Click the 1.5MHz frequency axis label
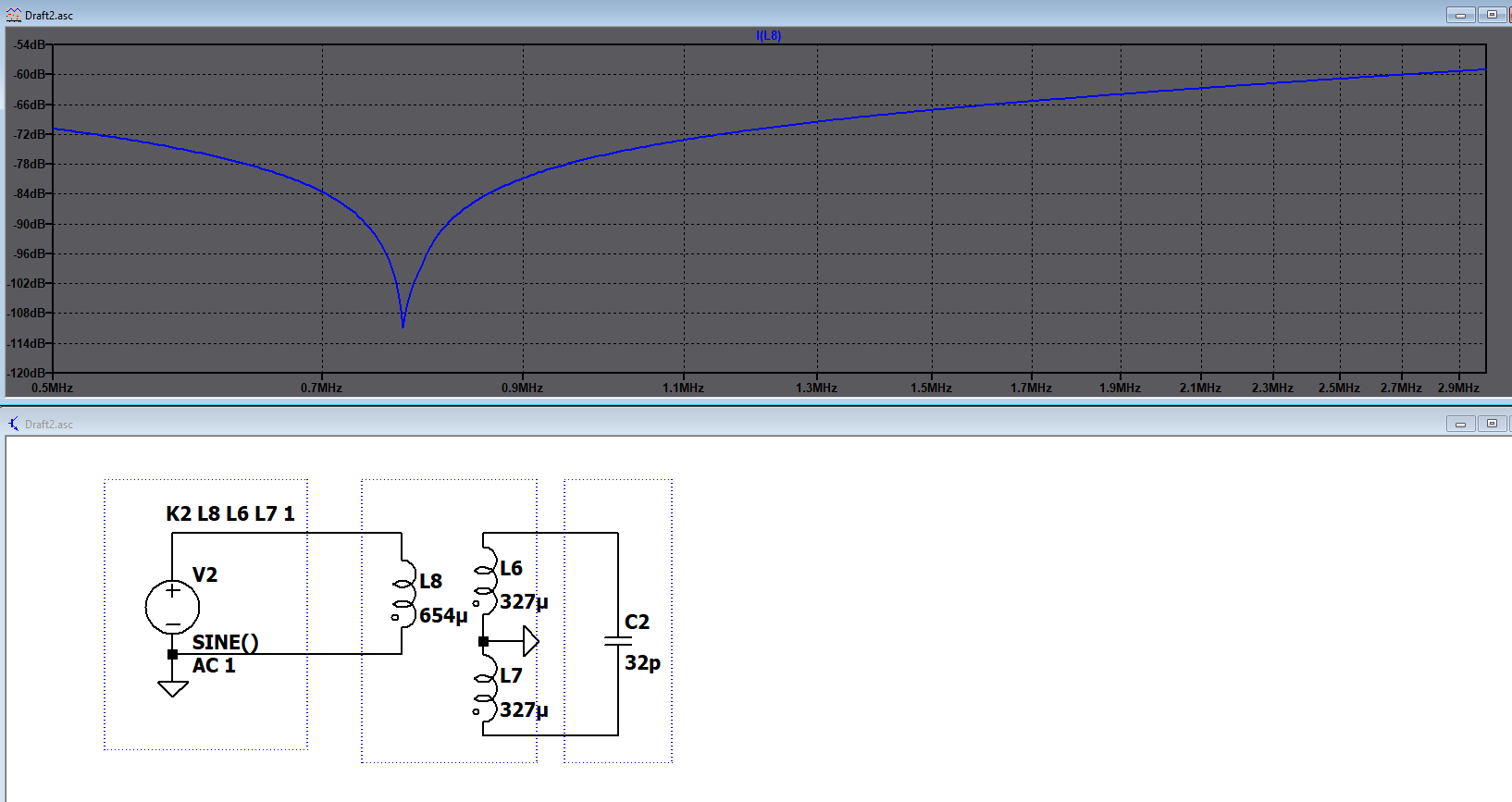Screen dimensions: 1512x802 (931, 388)
